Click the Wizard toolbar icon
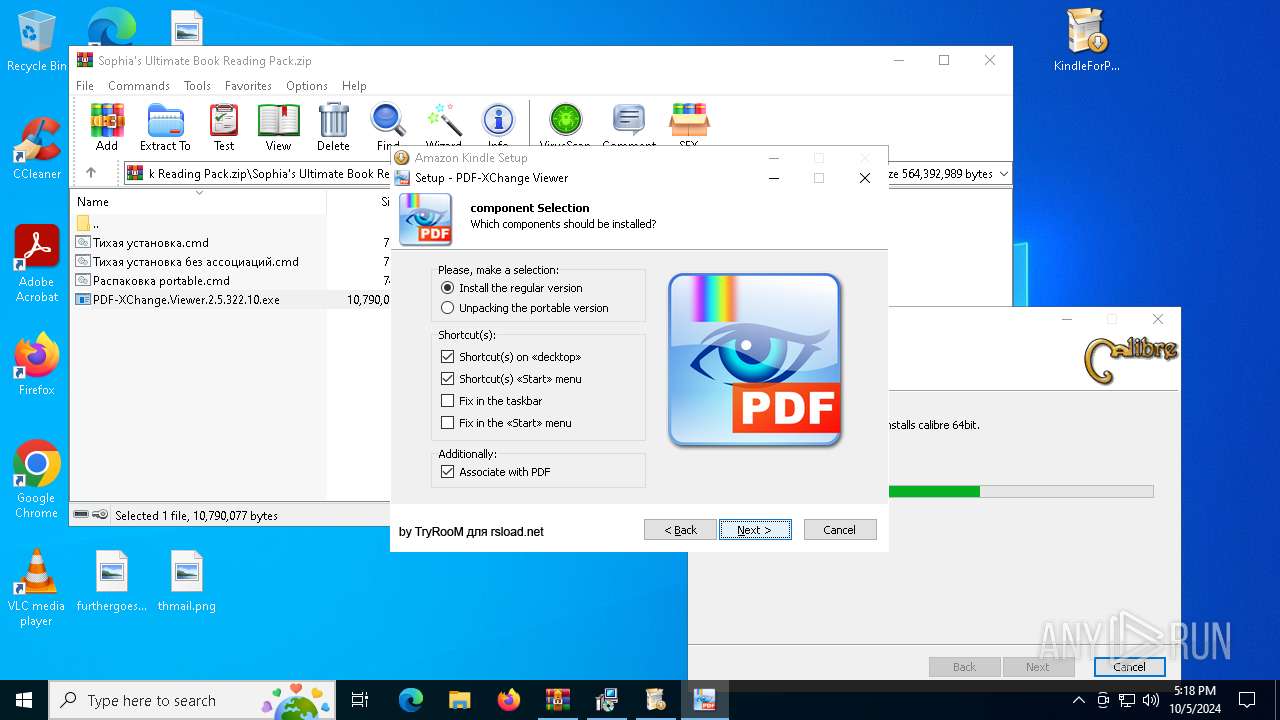Screen dimensions: 1280x720 coord(443,127)
